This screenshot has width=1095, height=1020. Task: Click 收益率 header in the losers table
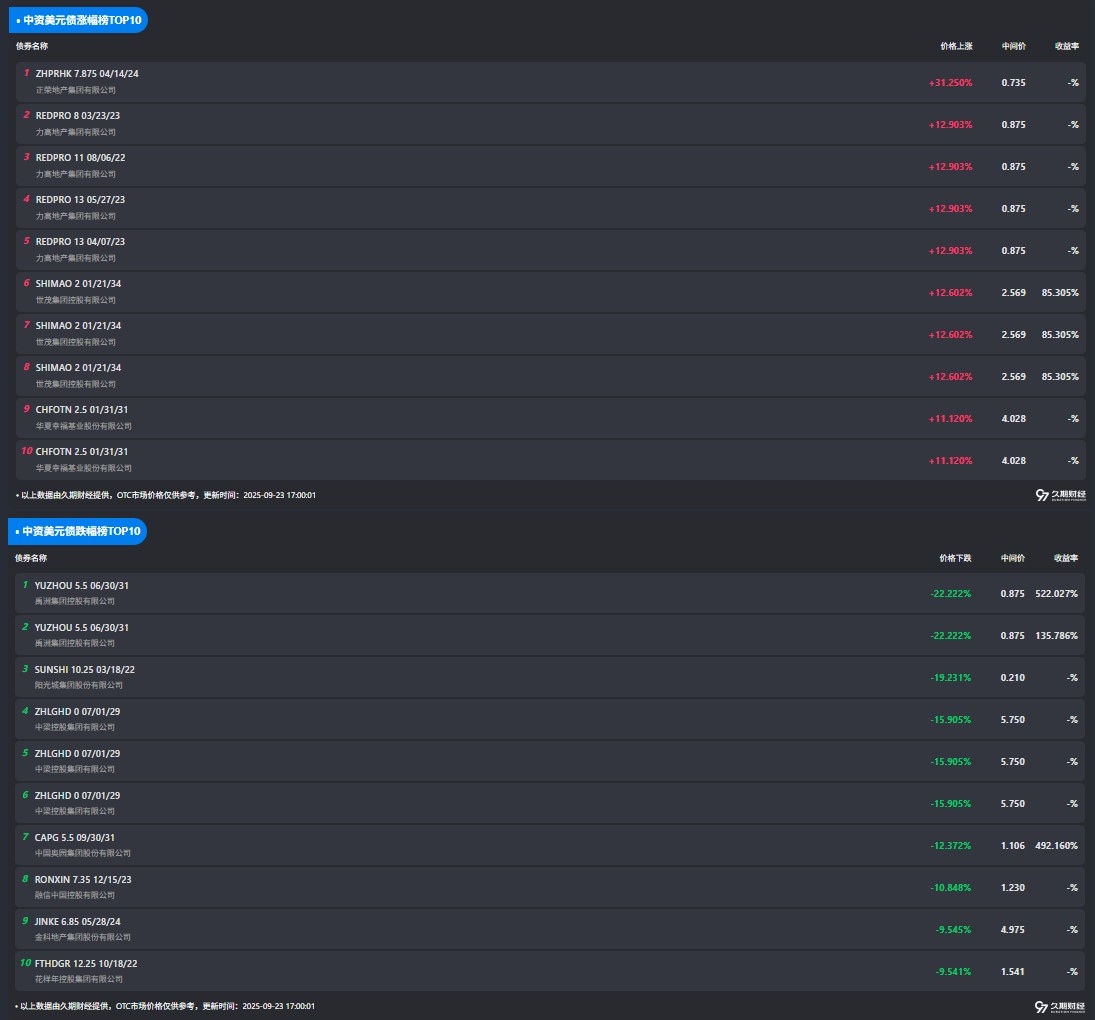point(1066,558)
